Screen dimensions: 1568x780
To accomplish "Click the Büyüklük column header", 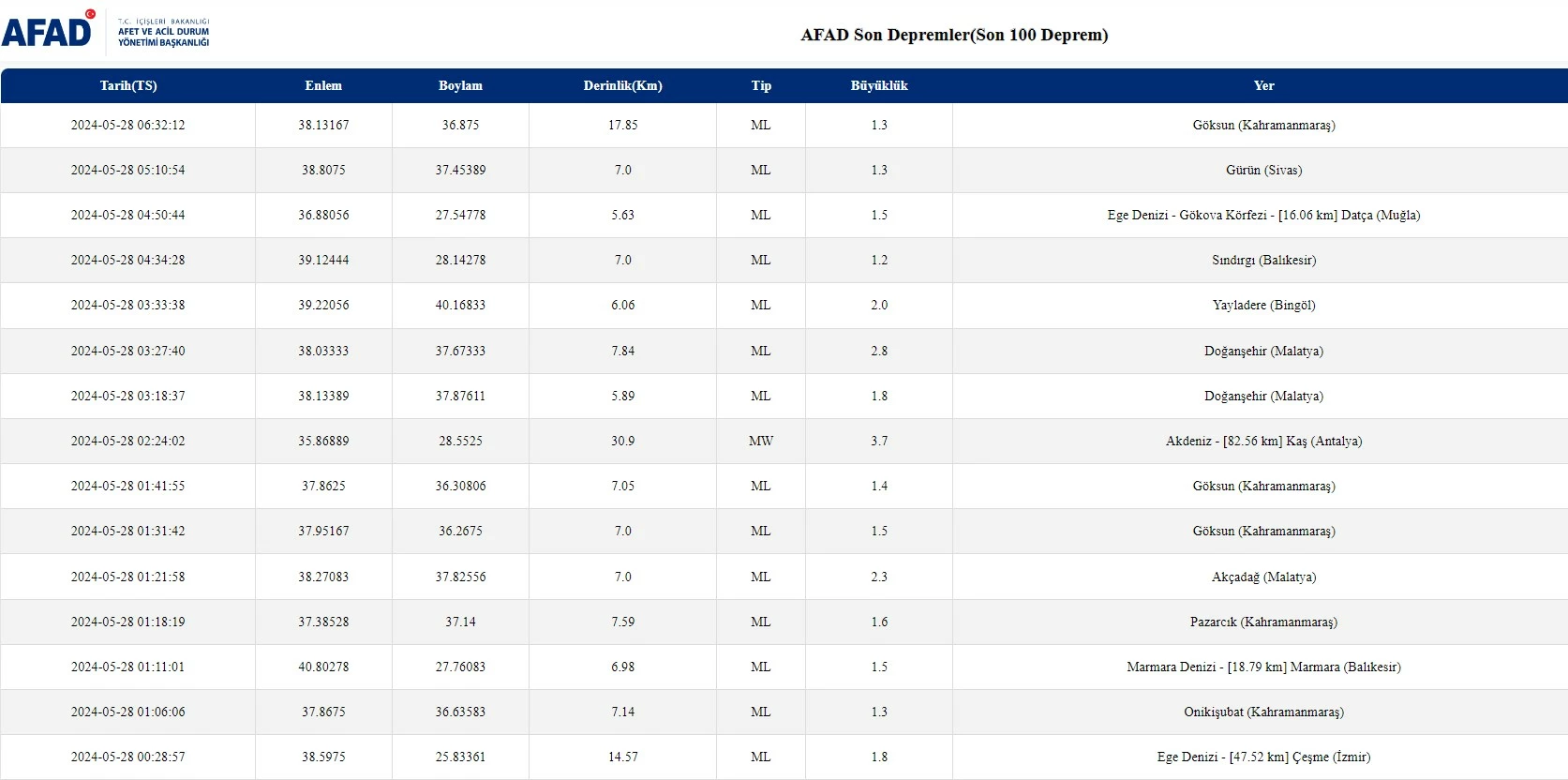I will coord(879,85).
